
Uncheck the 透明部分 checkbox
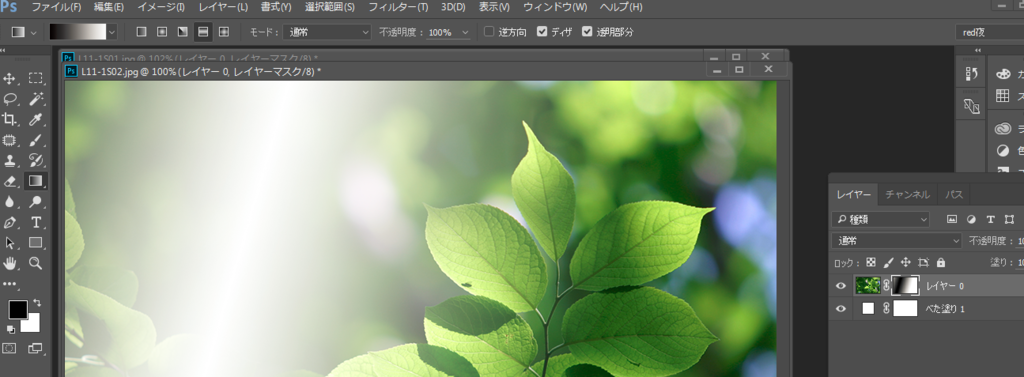587,31
